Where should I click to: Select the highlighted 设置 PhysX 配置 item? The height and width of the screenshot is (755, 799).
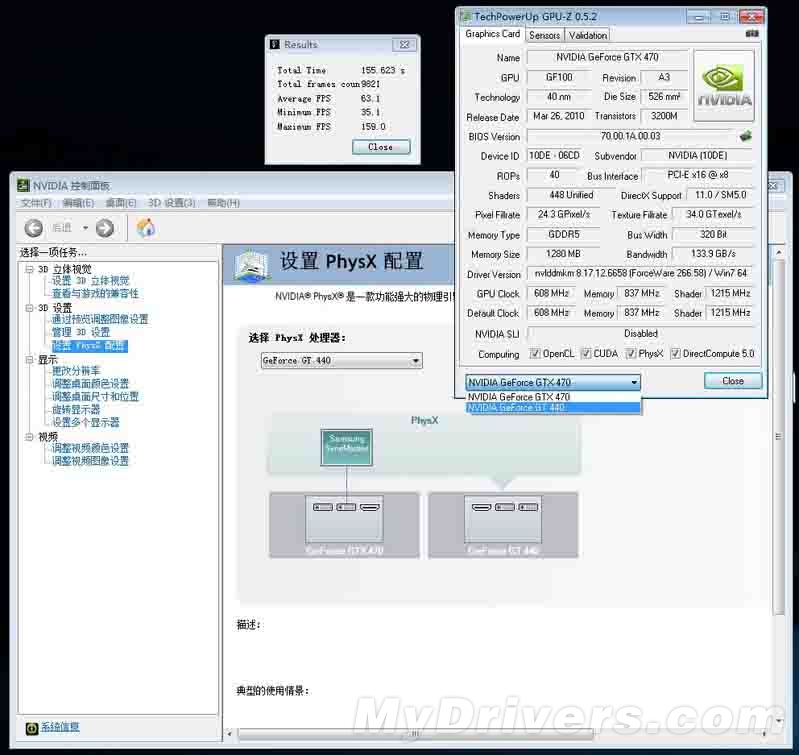point(90,346)
